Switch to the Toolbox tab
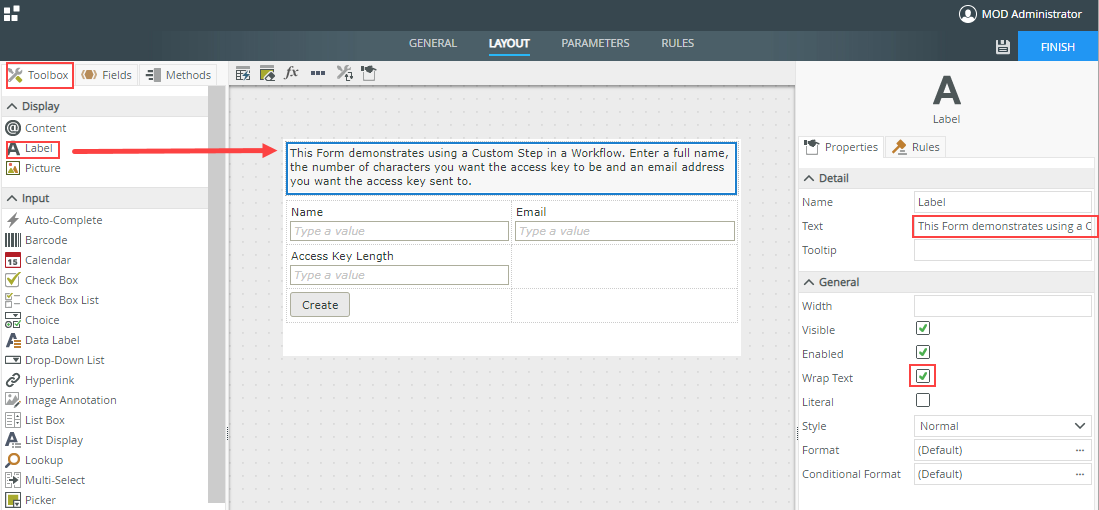Screen dimensions: 1099x510 click(x=39, y=75)
